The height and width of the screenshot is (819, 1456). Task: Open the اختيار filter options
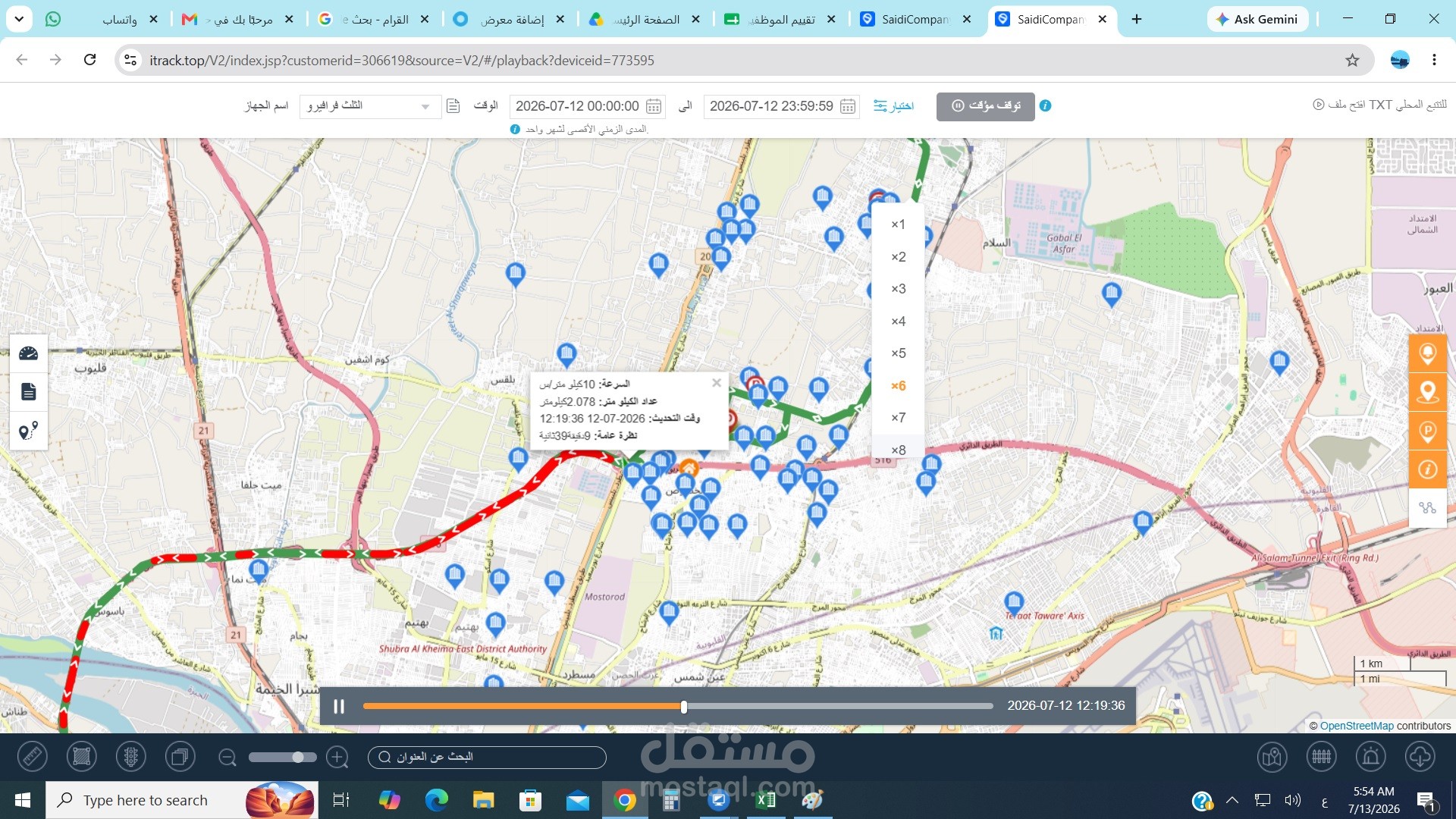893,106
